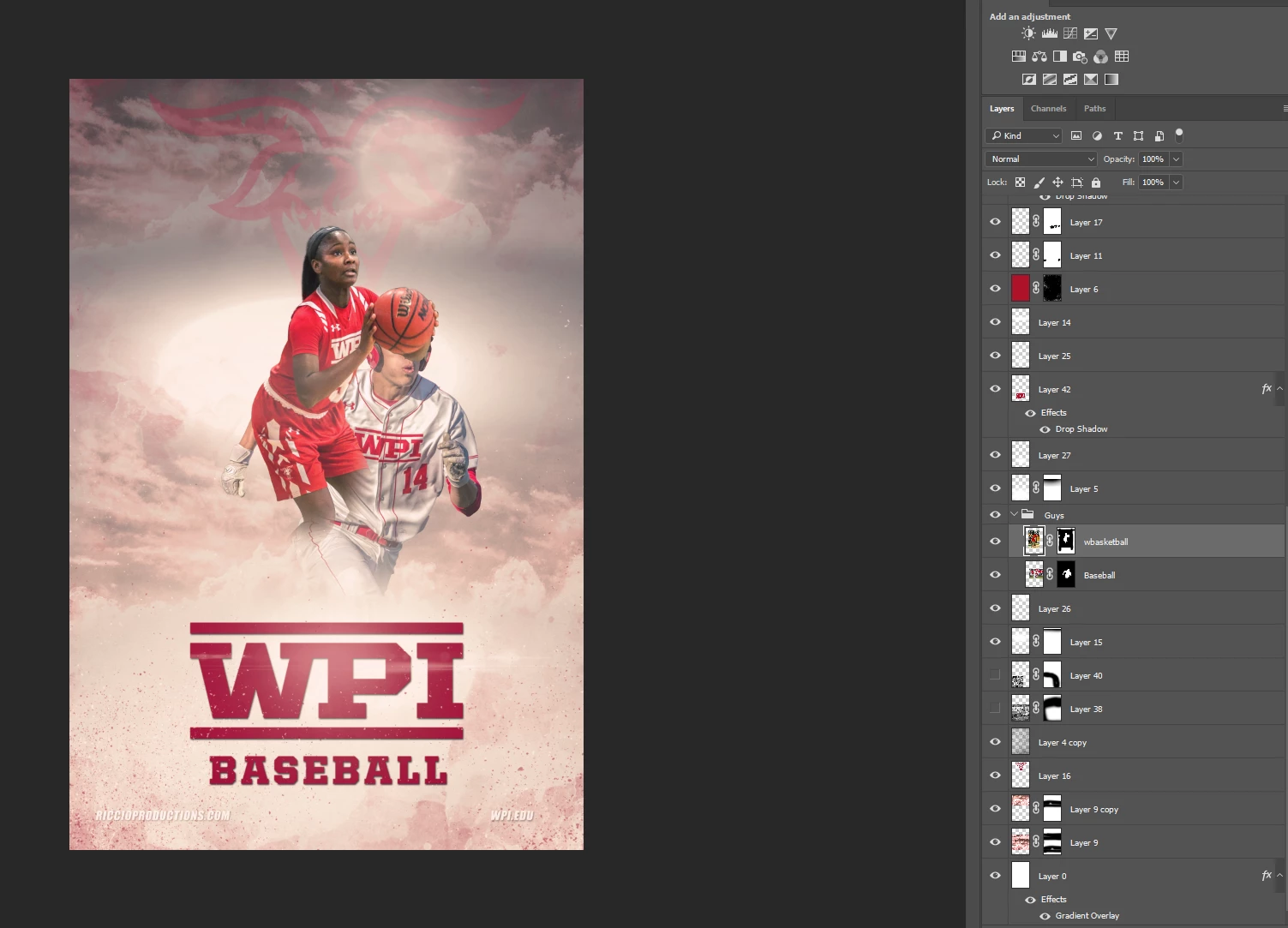Screen dimensions: 1288x928
Task: Show hidden Layer 38
Action: click(995, 709)
